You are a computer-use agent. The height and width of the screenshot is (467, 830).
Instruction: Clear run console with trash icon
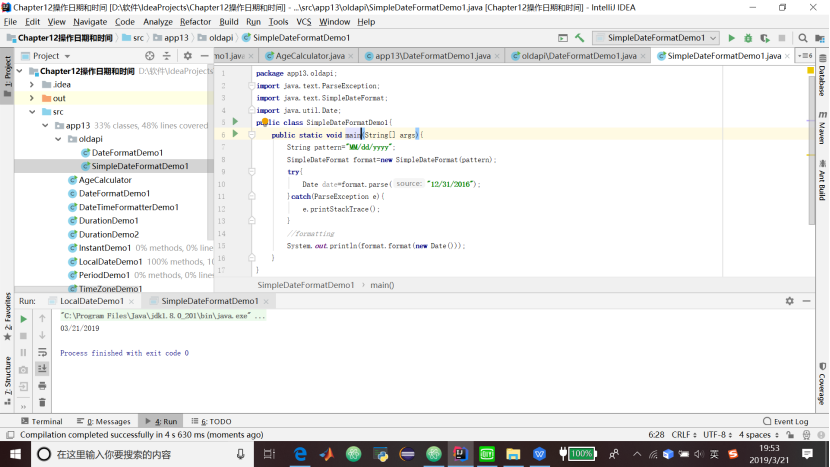[42, 402]
